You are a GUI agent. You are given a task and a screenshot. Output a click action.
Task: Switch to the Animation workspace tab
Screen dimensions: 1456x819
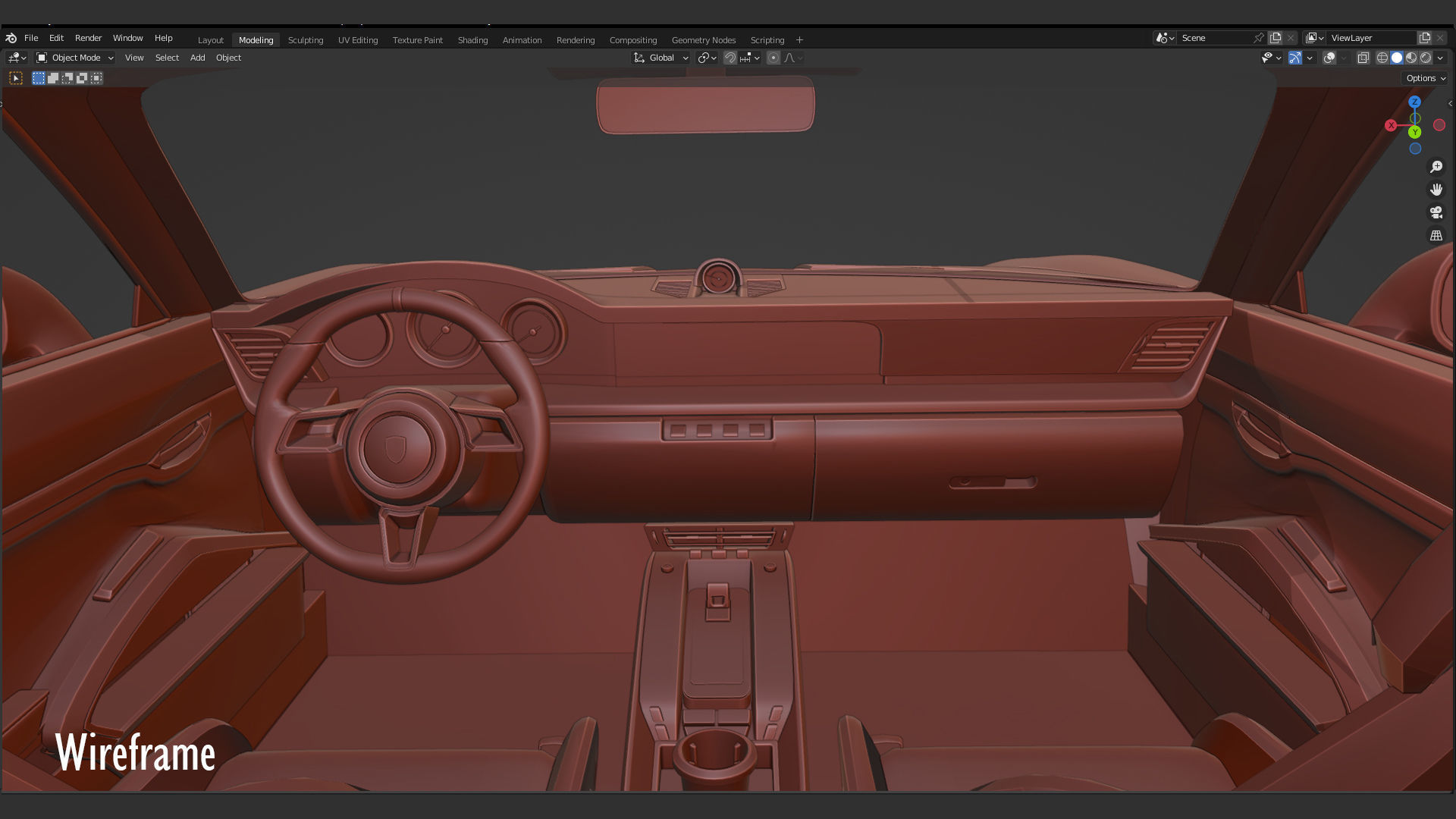click(522, 40)
